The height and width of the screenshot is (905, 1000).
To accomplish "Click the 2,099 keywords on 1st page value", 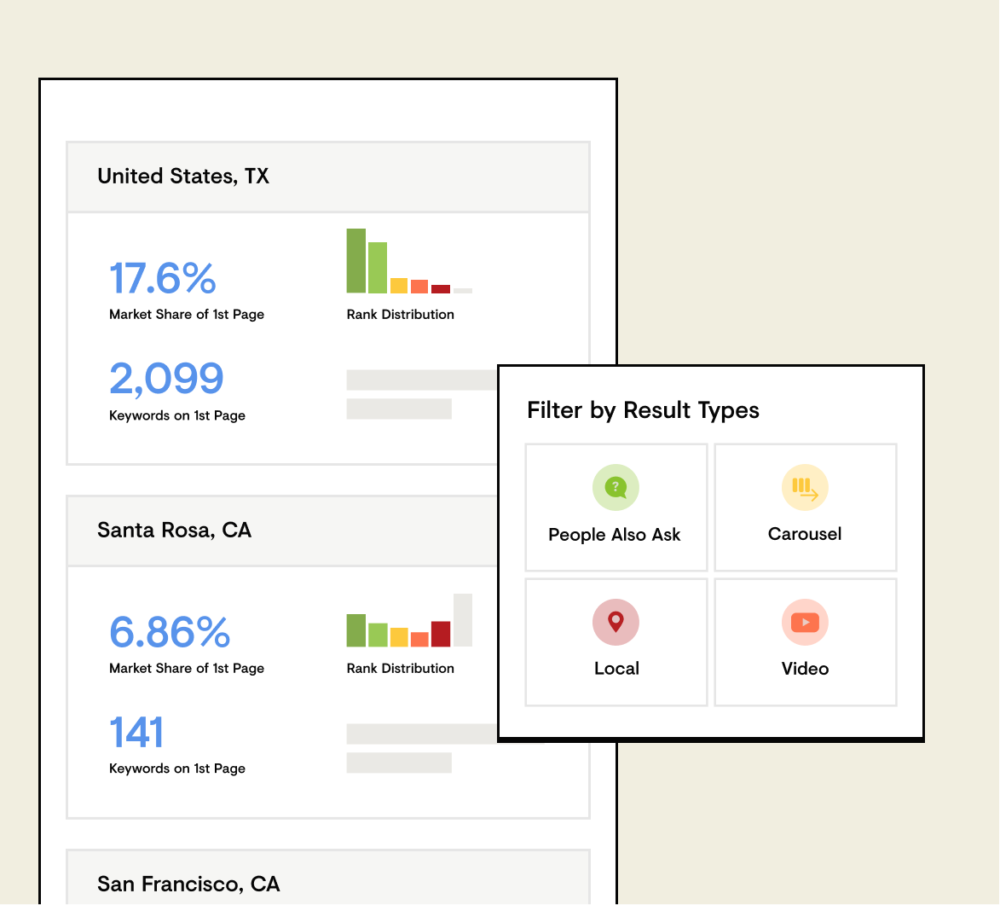I will click(x=166, y=379).
